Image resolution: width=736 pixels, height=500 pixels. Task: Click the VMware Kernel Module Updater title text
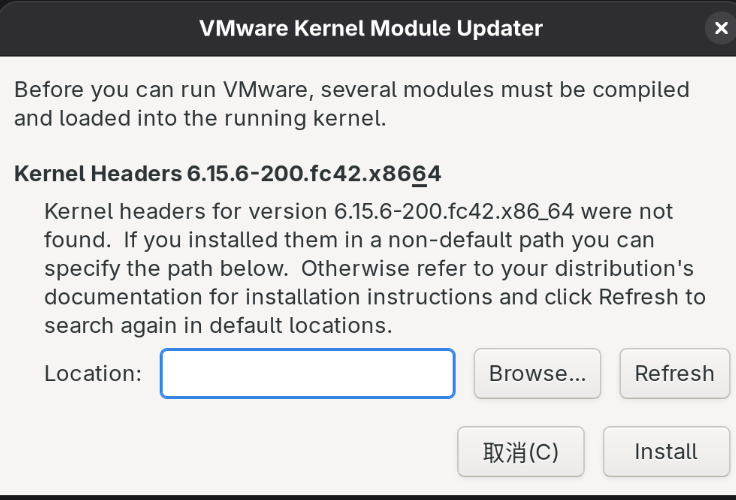coord(371,28)
